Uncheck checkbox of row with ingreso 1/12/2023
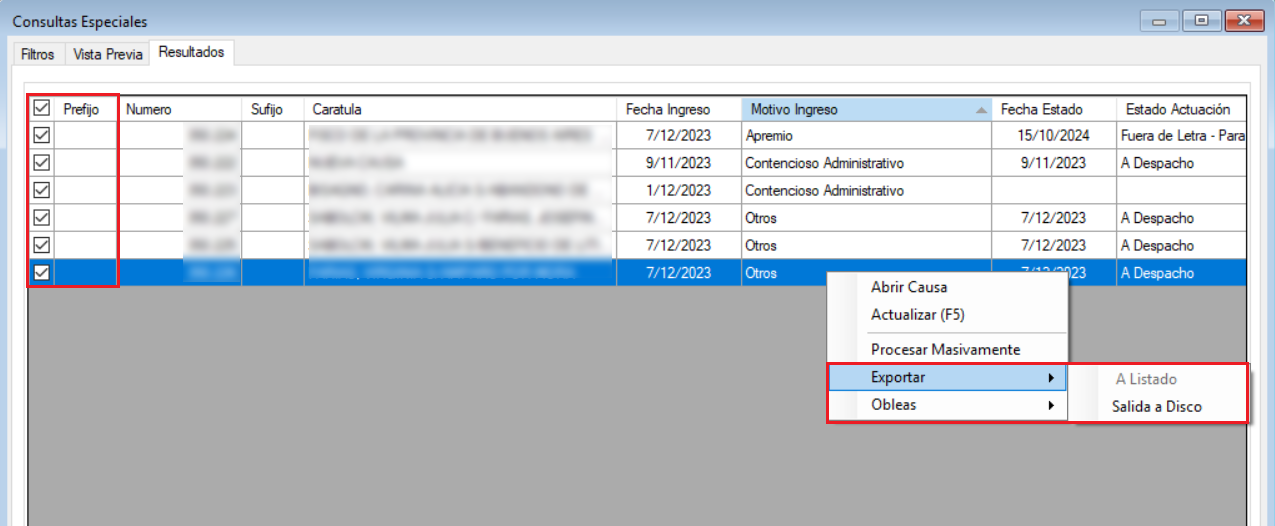1275x526 pixels. tap(42, 191)
